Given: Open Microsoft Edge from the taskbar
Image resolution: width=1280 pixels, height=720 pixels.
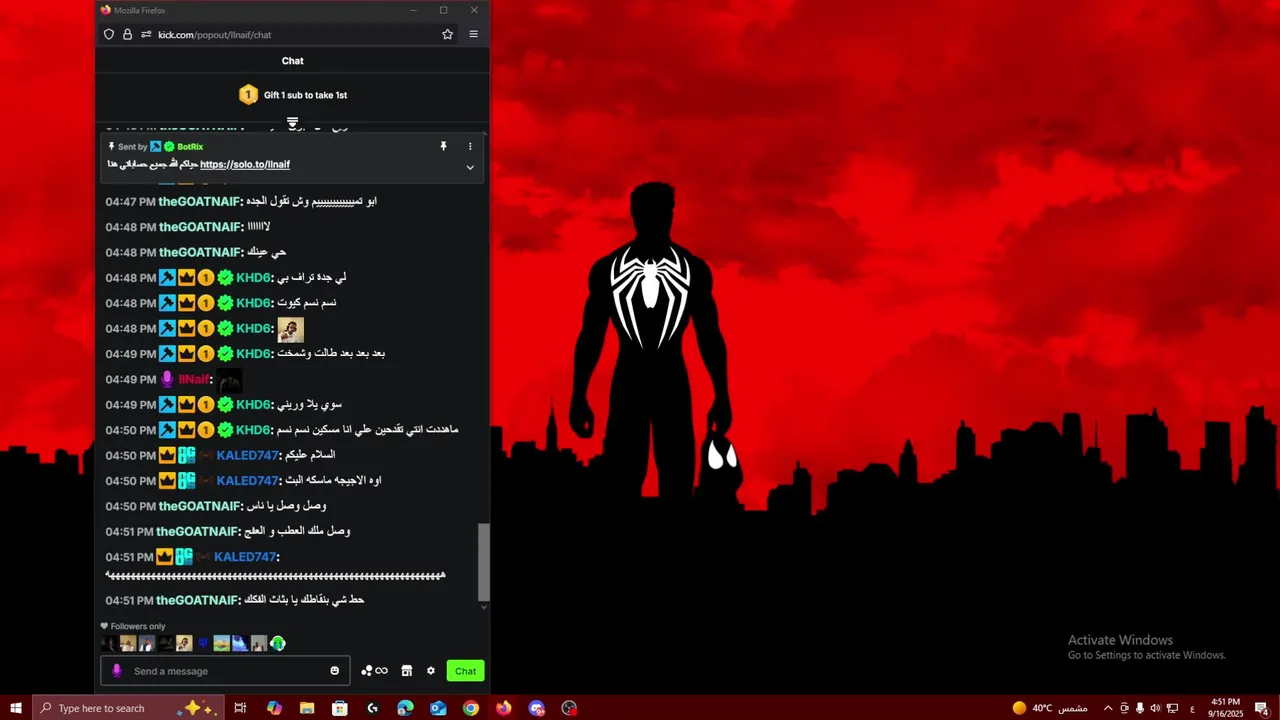Looking at the screenshot, I should point(405,708).
